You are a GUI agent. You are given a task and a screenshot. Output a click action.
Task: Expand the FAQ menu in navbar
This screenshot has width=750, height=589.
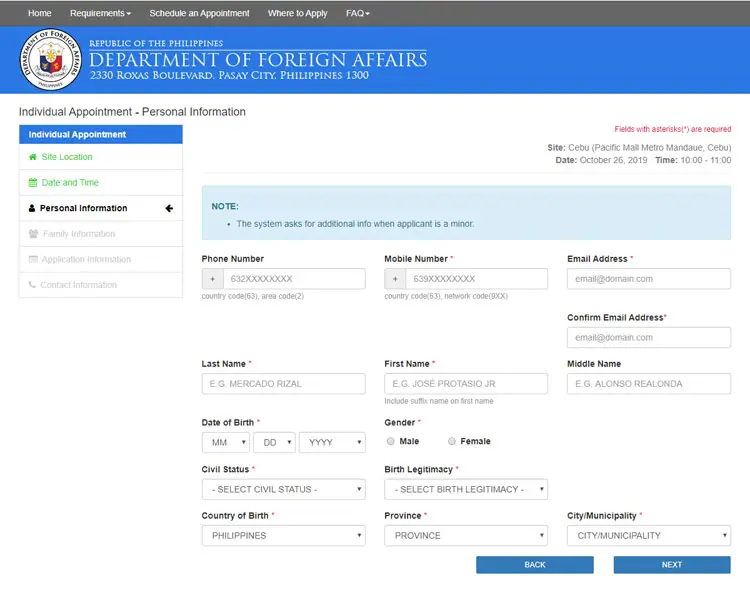(x=358, y=13)
